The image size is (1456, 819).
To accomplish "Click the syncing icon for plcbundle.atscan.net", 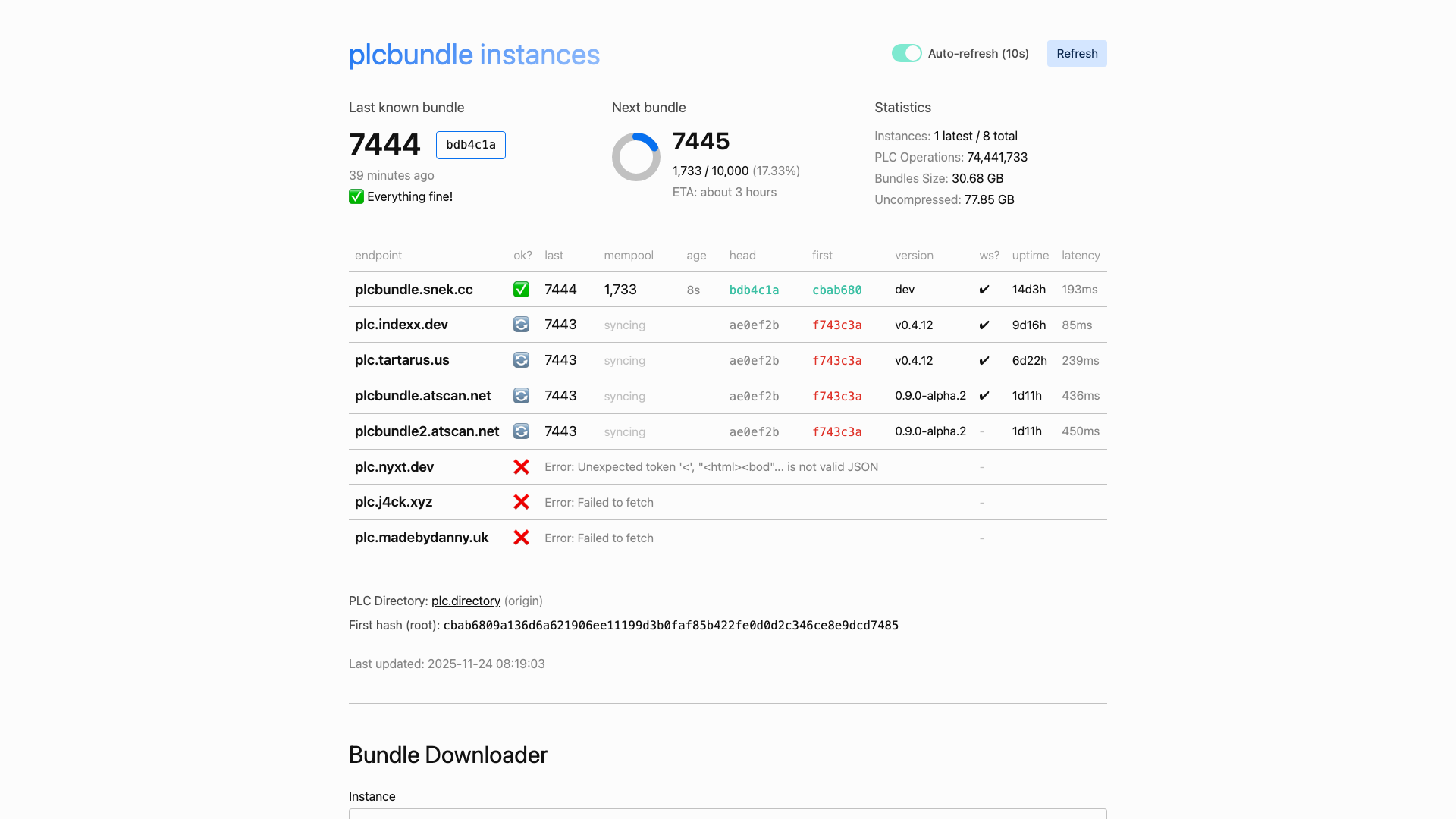I will [x=521, y=395].
